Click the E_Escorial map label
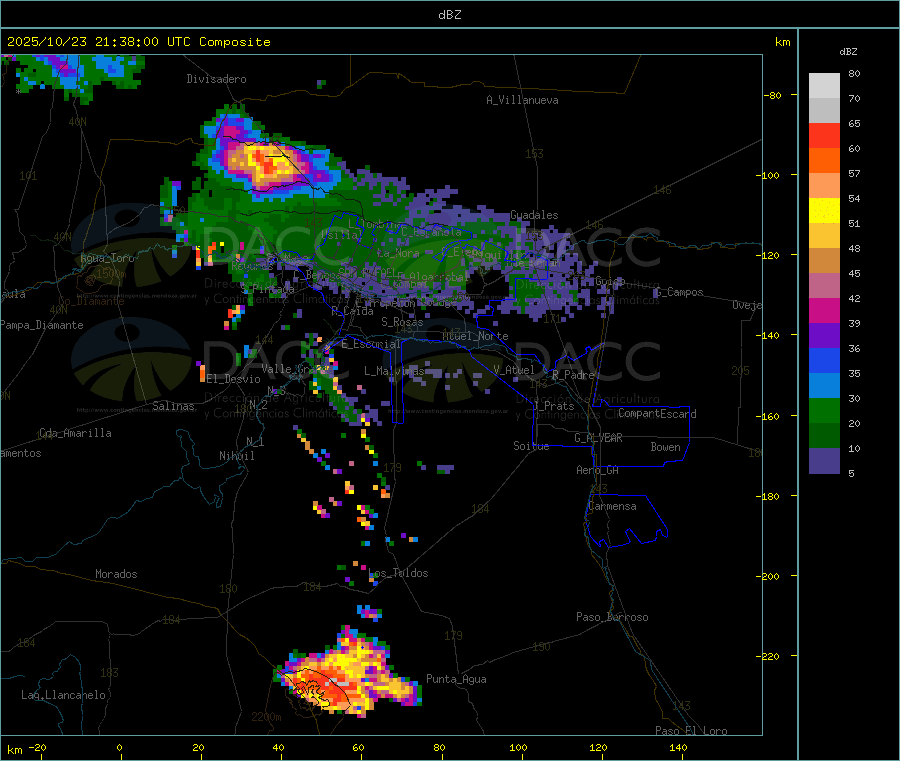 [371, 344]
